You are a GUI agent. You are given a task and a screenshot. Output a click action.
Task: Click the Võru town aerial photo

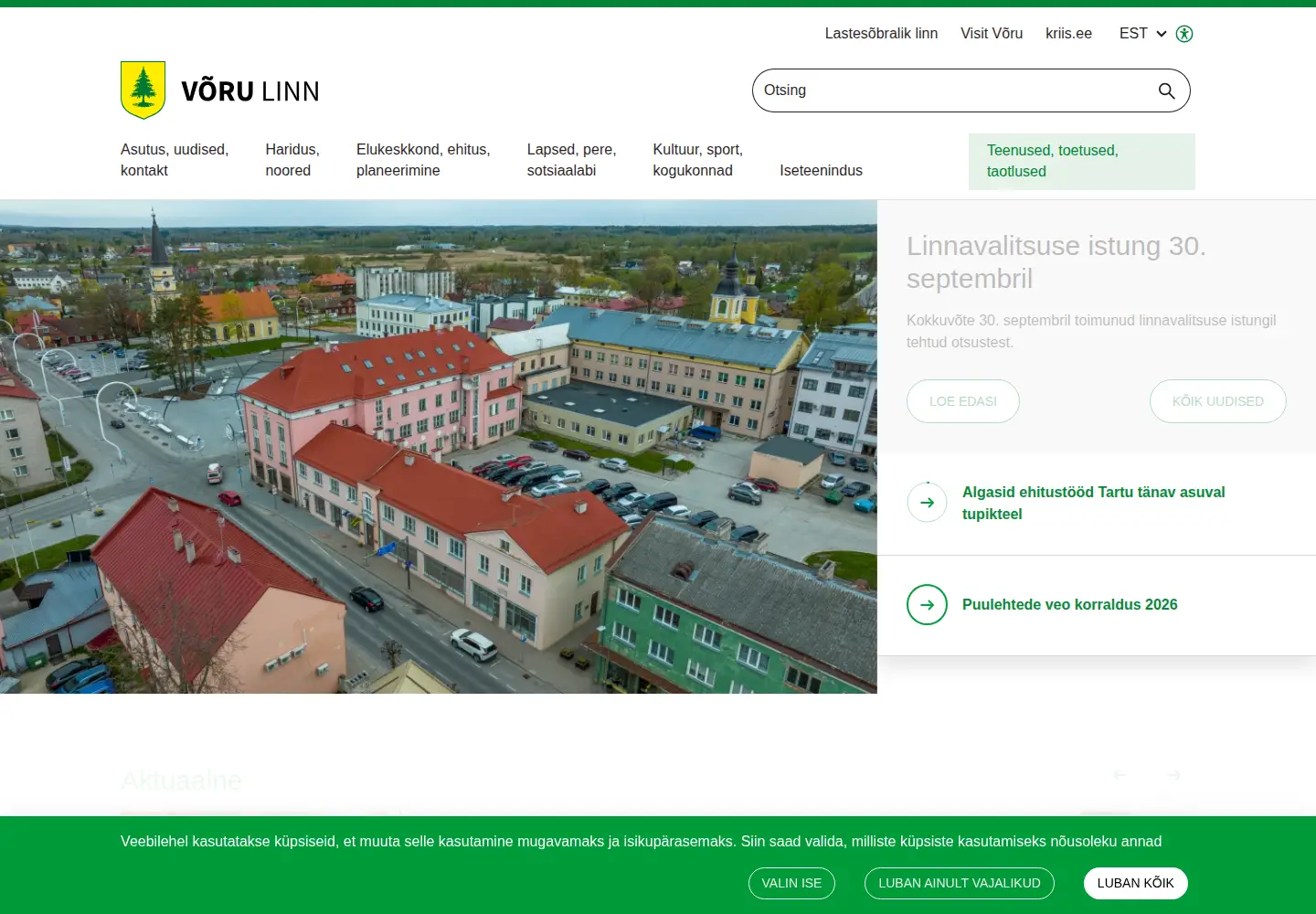(439, 447)
